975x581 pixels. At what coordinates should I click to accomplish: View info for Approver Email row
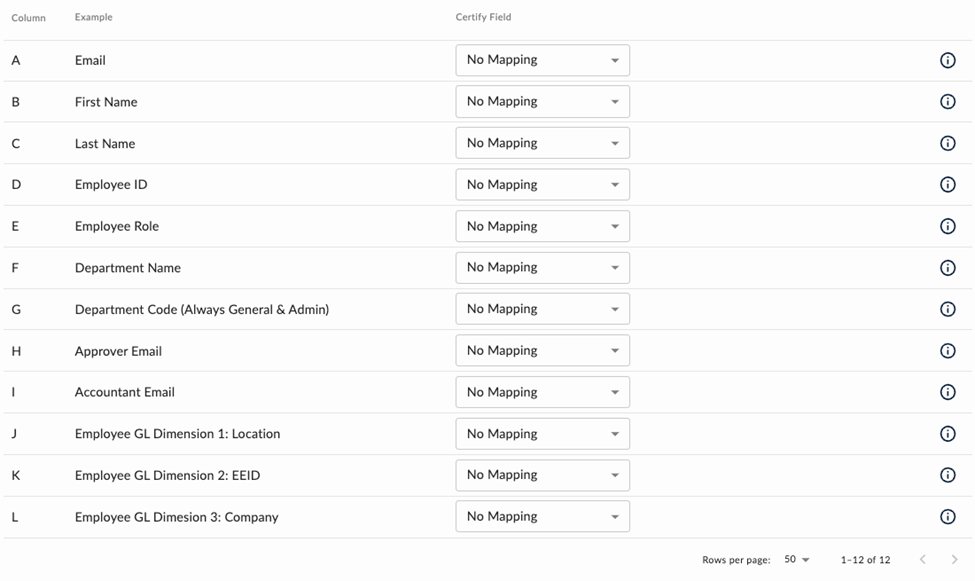coord(947,351)
